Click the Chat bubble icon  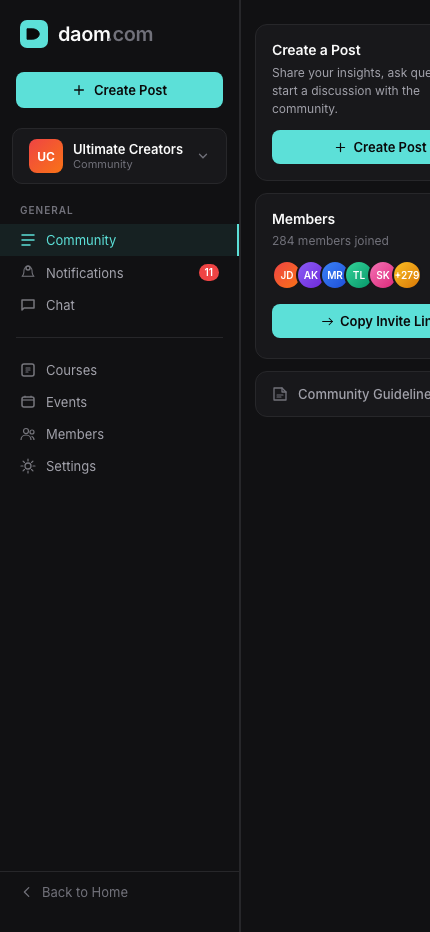(x=28, y=305)
